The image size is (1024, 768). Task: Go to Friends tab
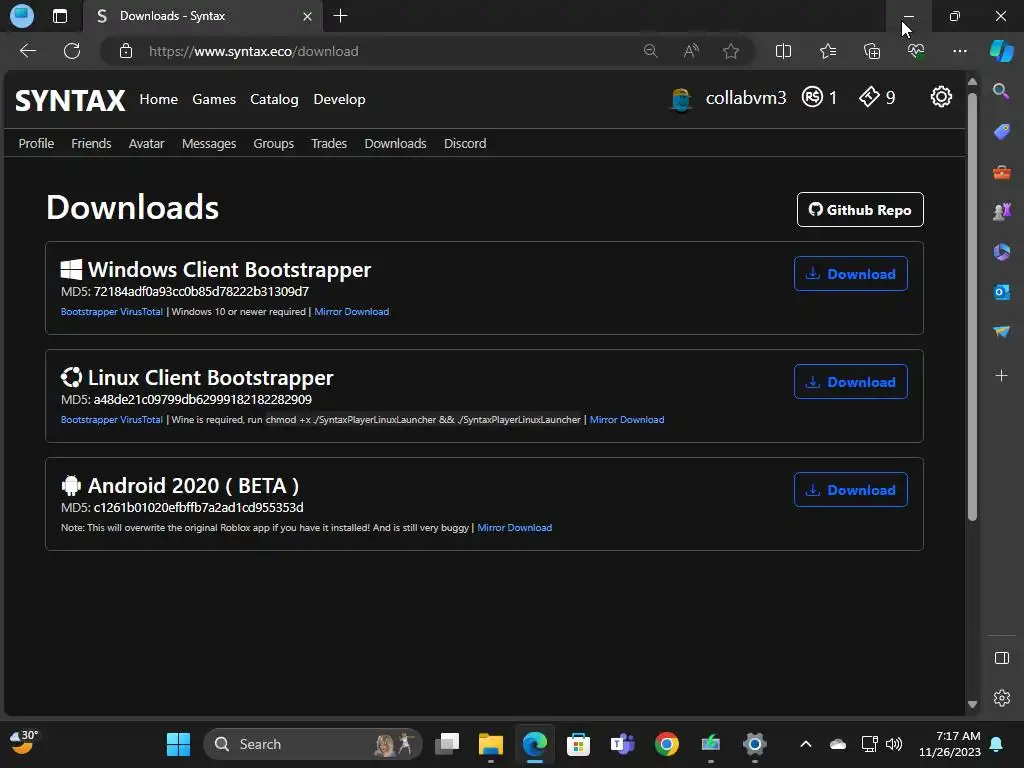point(91,144)
